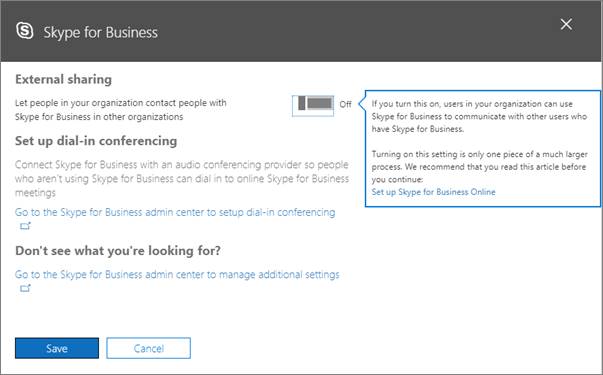Viewport: 603px width, 375px height.
Task: Open link to setup dial-in conferencing
Action: pyautogui.click(x=175, y=212)
